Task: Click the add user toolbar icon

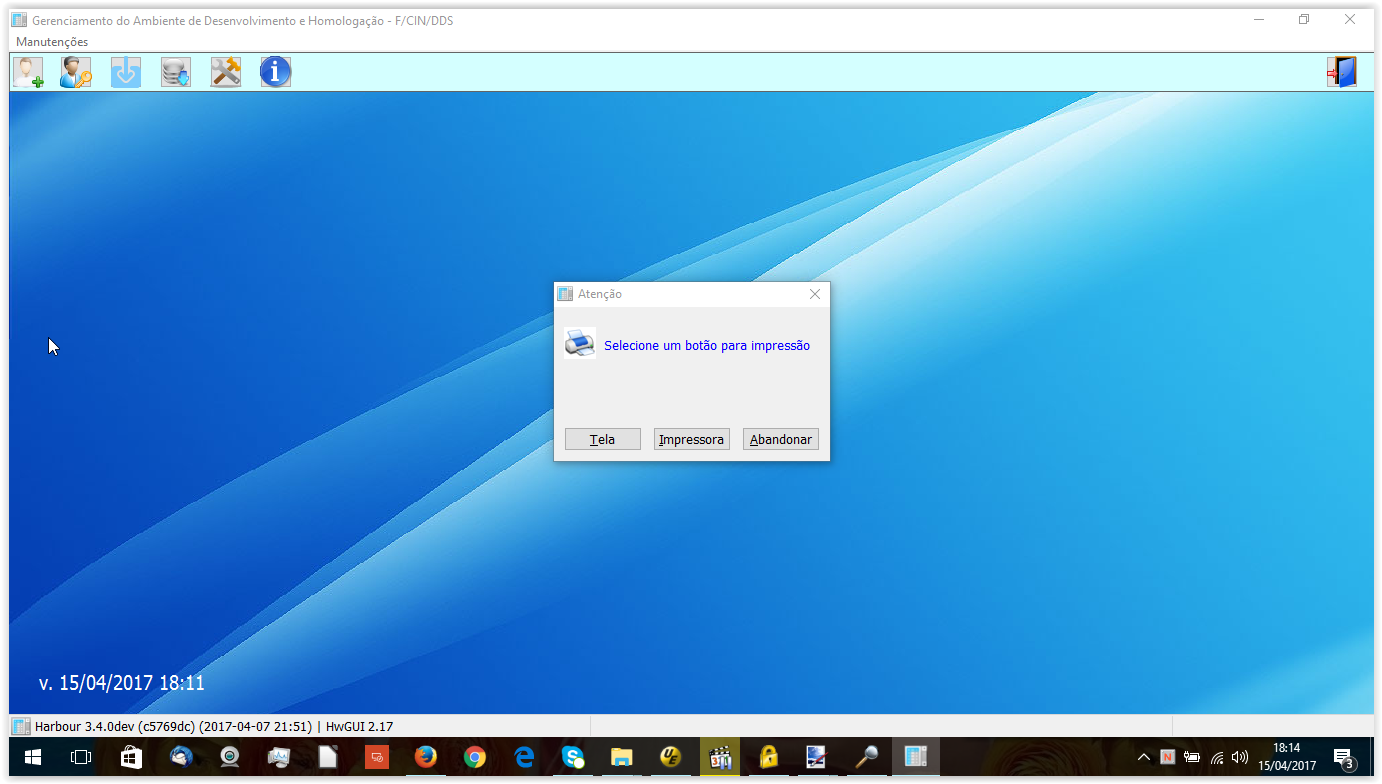Action: (x=28, y=72)
